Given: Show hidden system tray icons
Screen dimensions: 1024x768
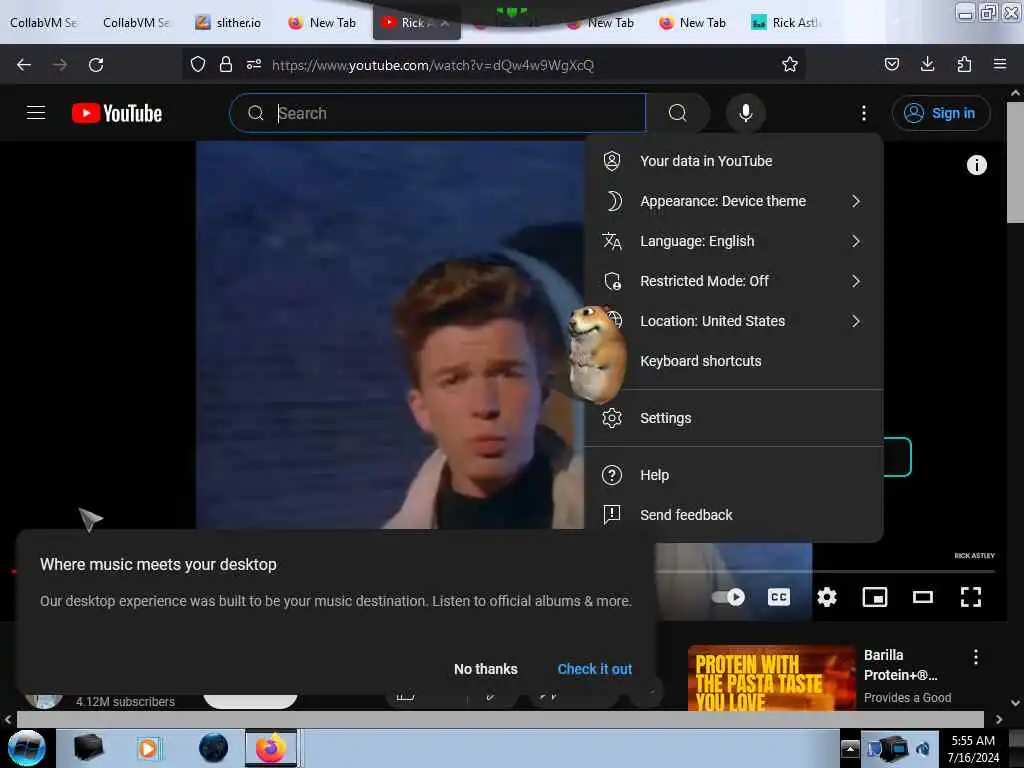Looking at the screenshot, I should pyautogui.click(x=850, y=748).
